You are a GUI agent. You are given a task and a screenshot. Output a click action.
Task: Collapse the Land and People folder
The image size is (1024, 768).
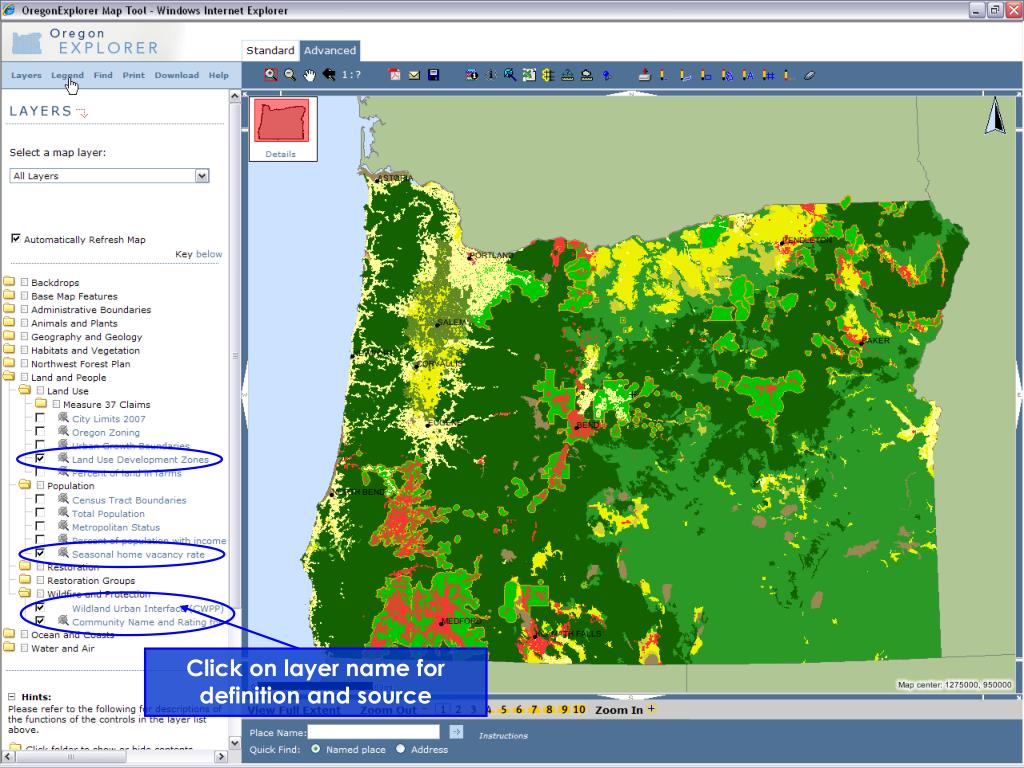(9, 377)
